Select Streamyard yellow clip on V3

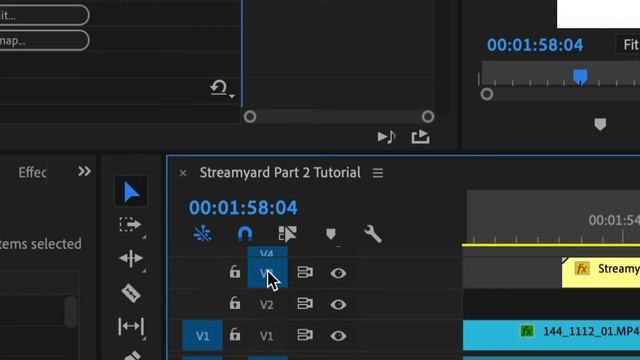click(601, 272)
